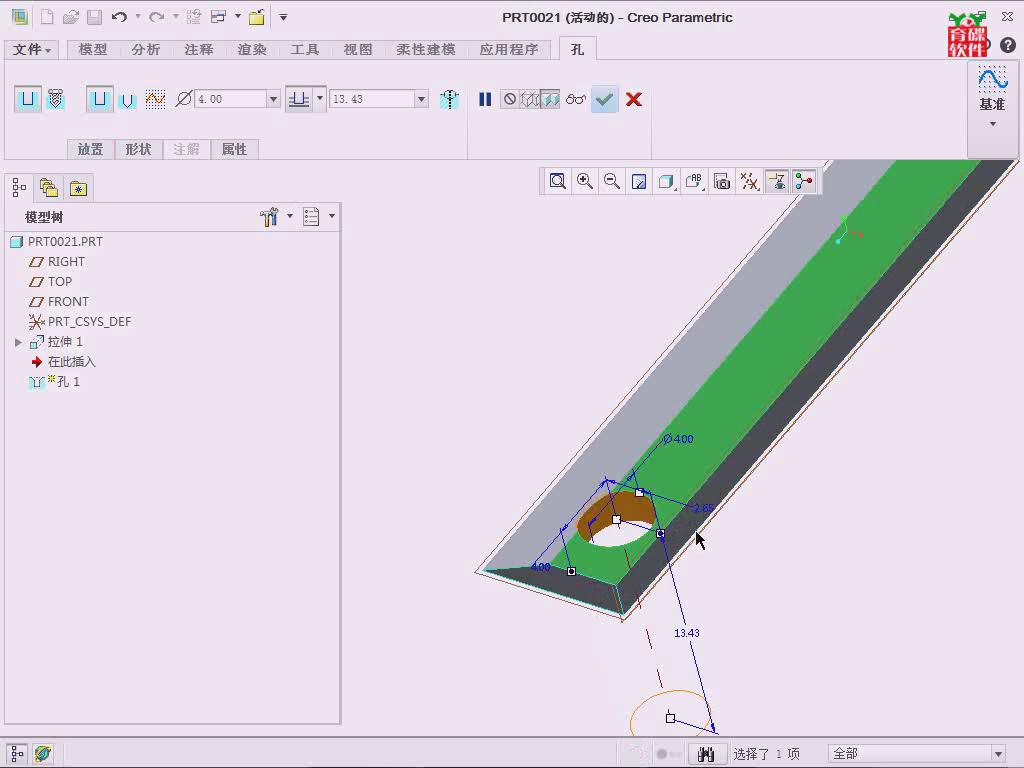Pause the hole feature tool

pos(485,99)
